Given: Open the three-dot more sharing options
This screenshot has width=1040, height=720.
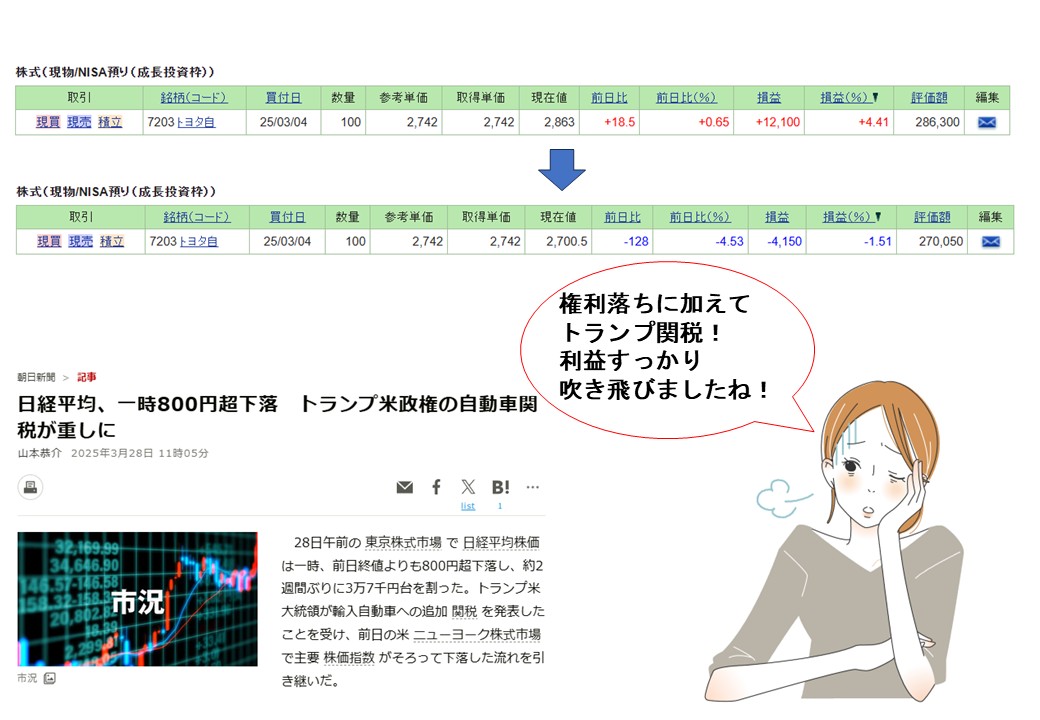Looking at the screenshot, I should (533, 487).
